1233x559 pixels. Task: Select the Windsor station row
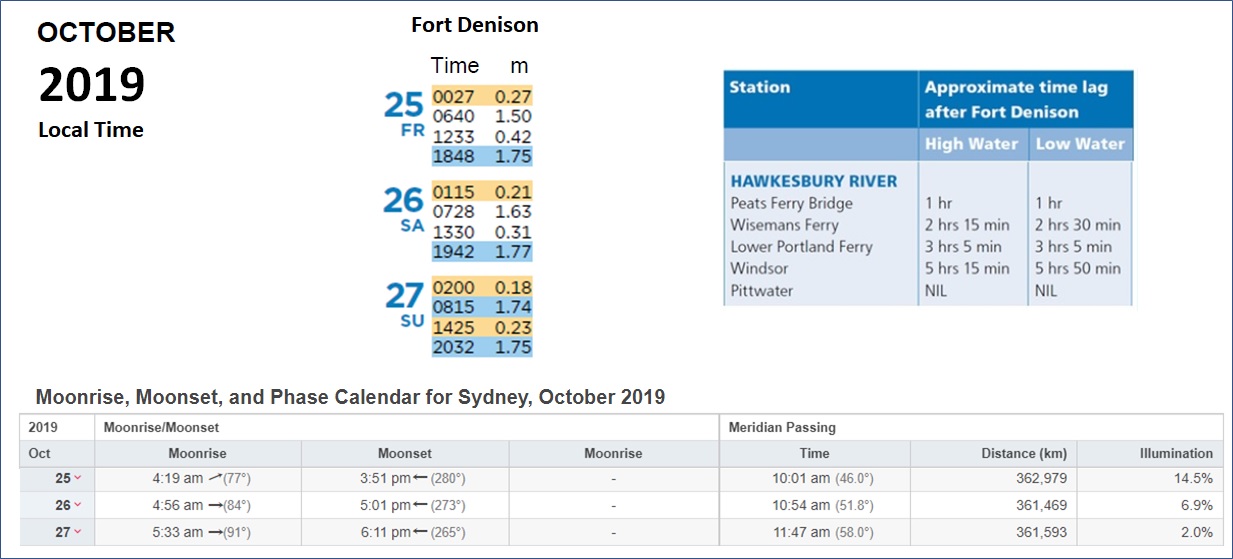926,268
